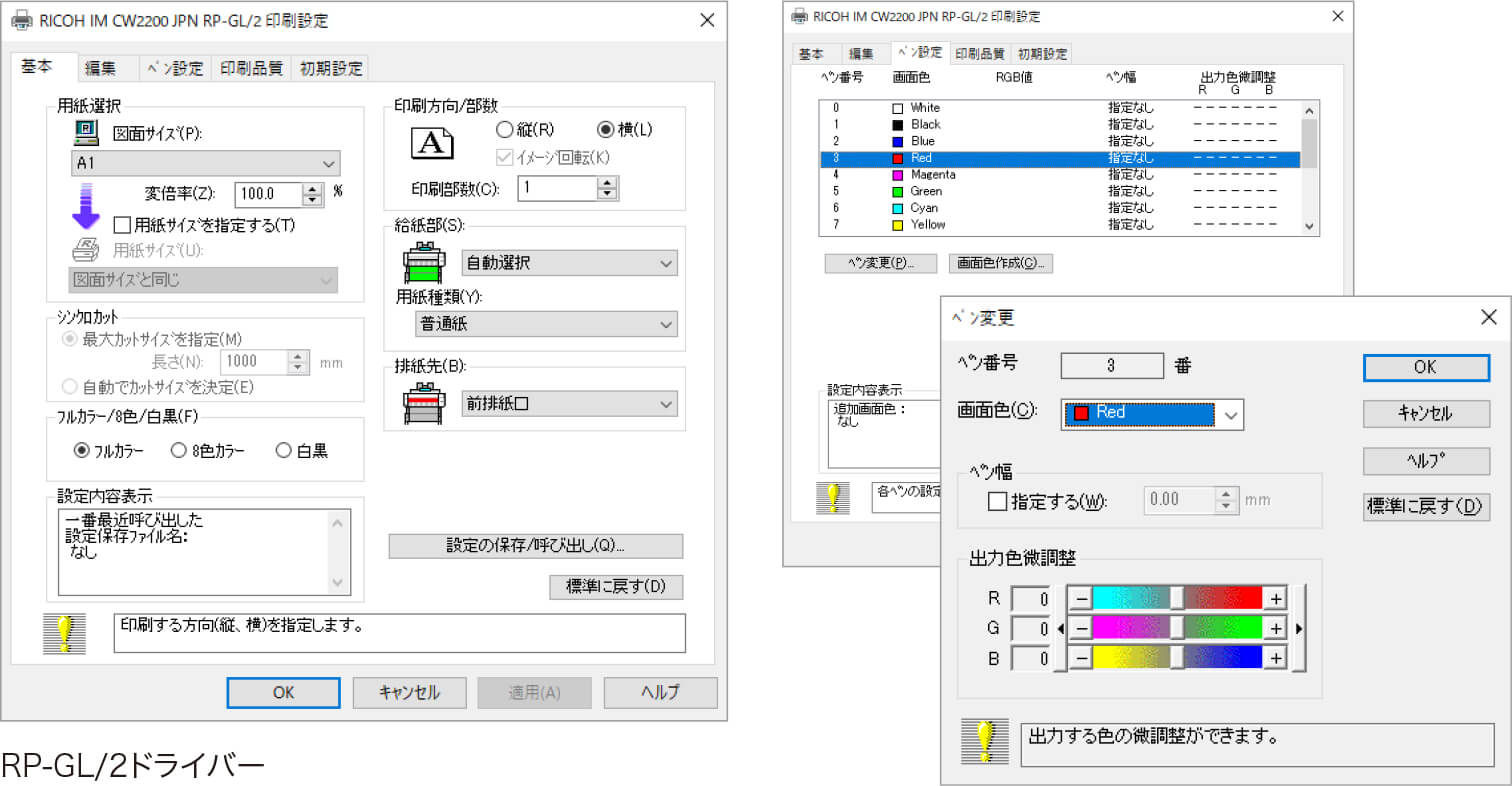
Task: Switch to the ペン設定 tab
Action: [175, 67]
